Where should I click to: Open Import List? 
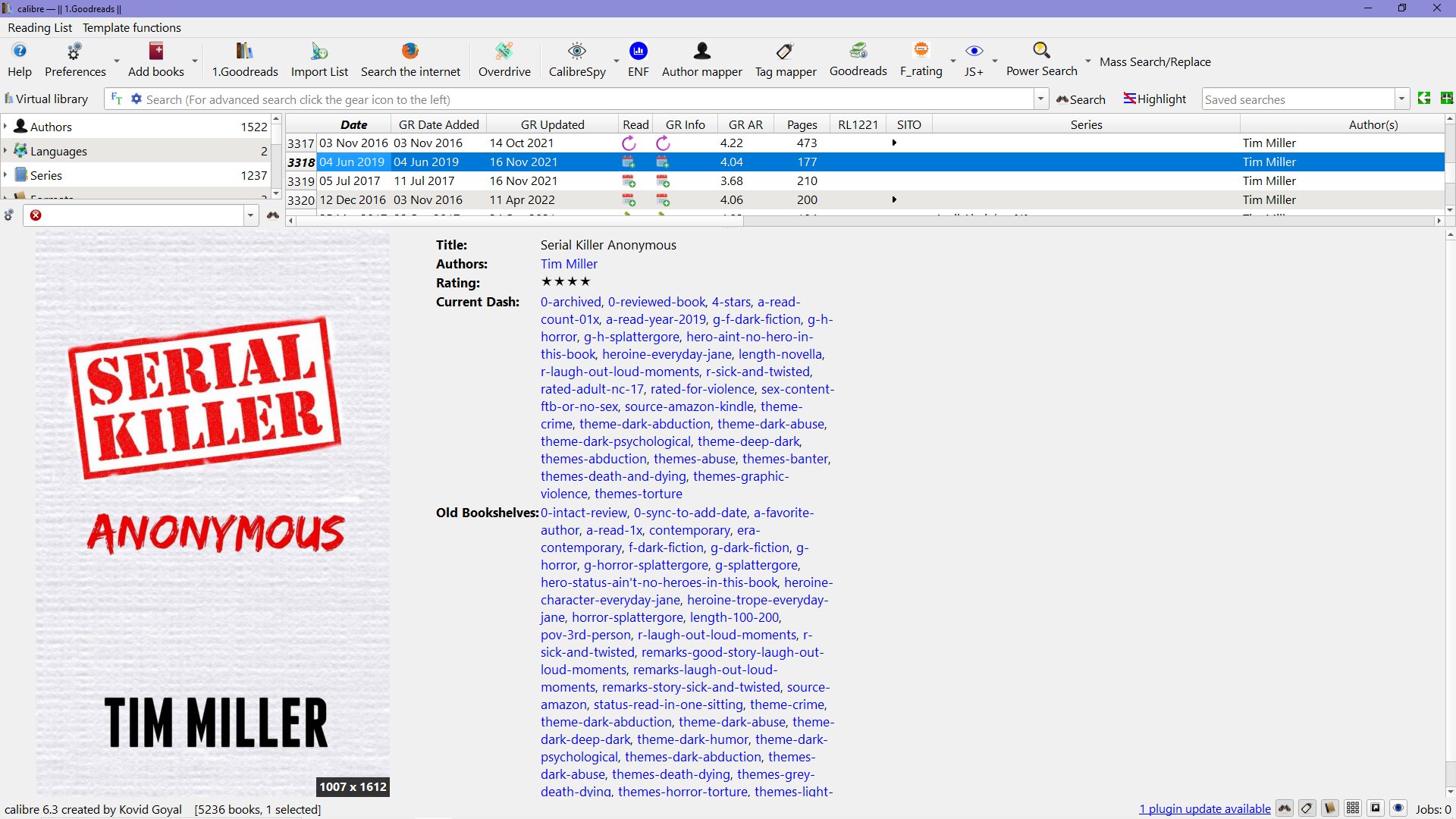point(319,60)
